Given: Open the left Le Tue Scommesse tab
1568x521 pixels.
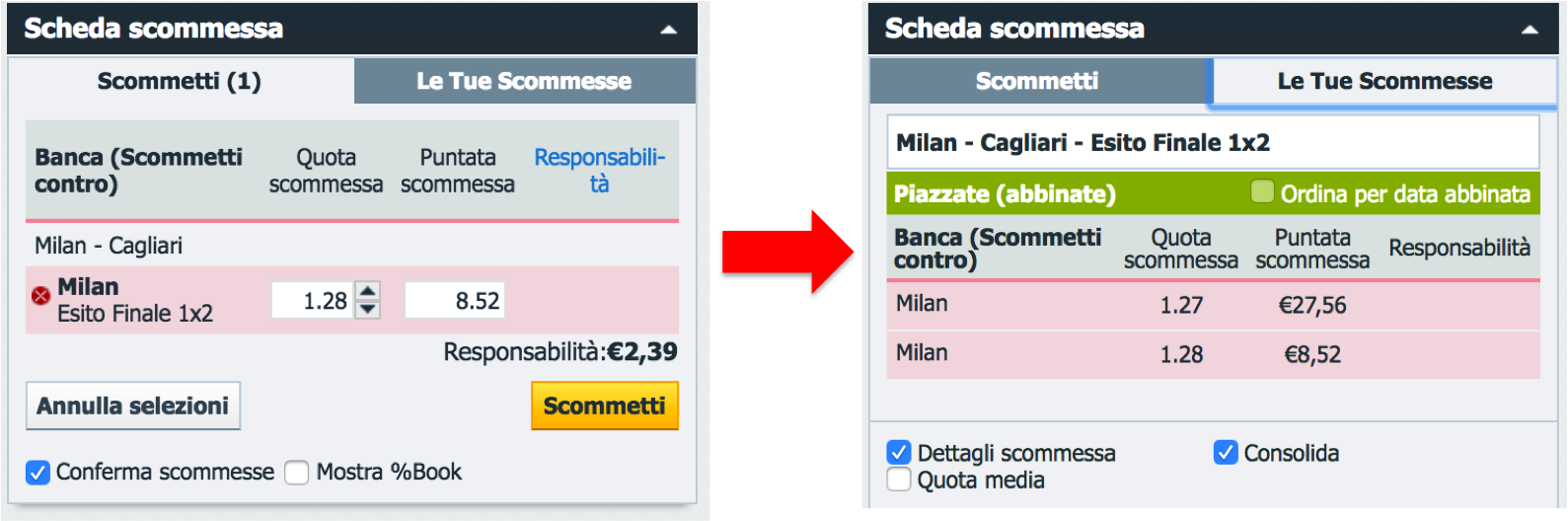Looking at the screenshot, I should coord(525,81).
